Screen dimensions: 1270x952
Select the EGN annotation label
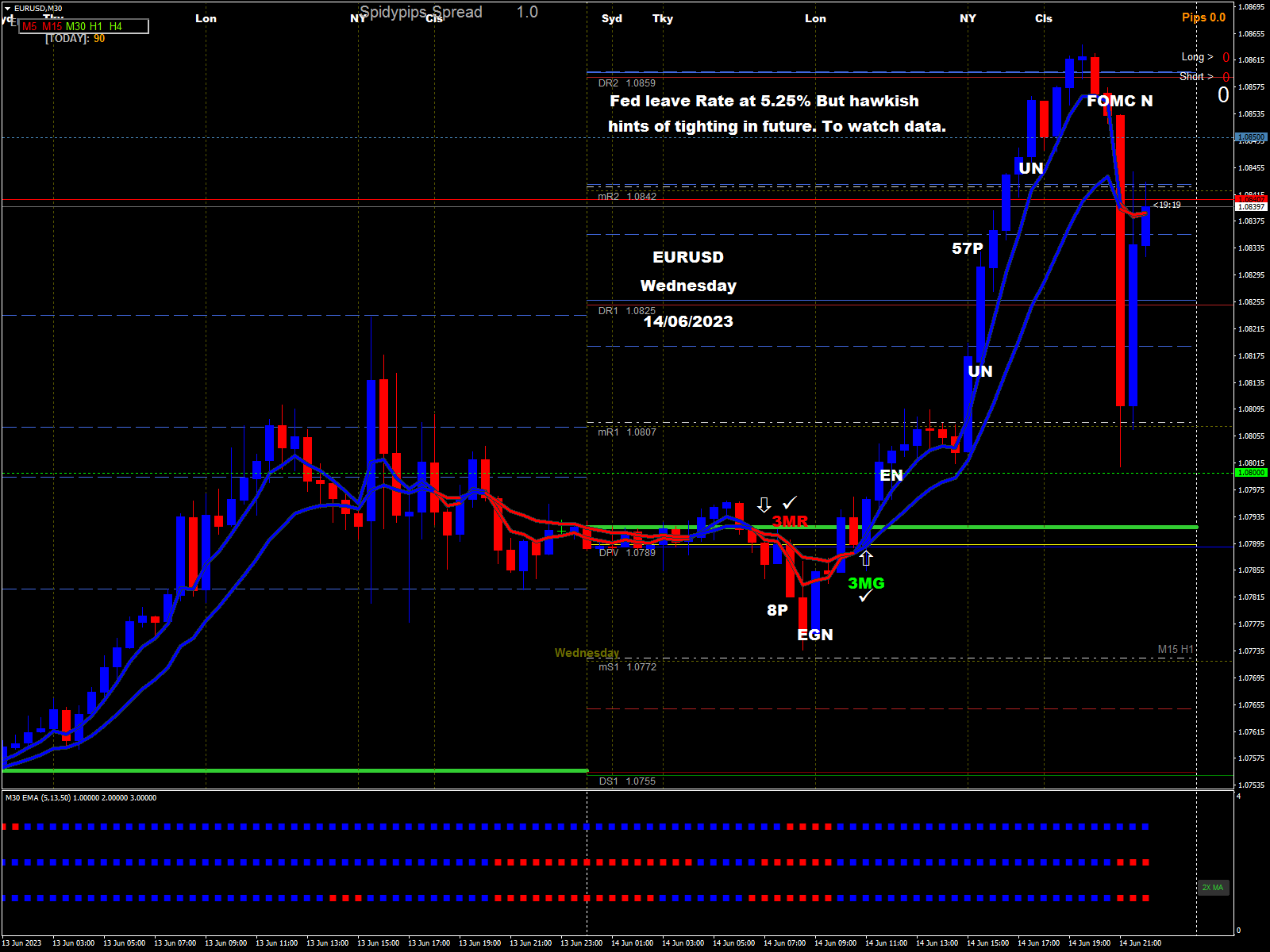(815, 635)
